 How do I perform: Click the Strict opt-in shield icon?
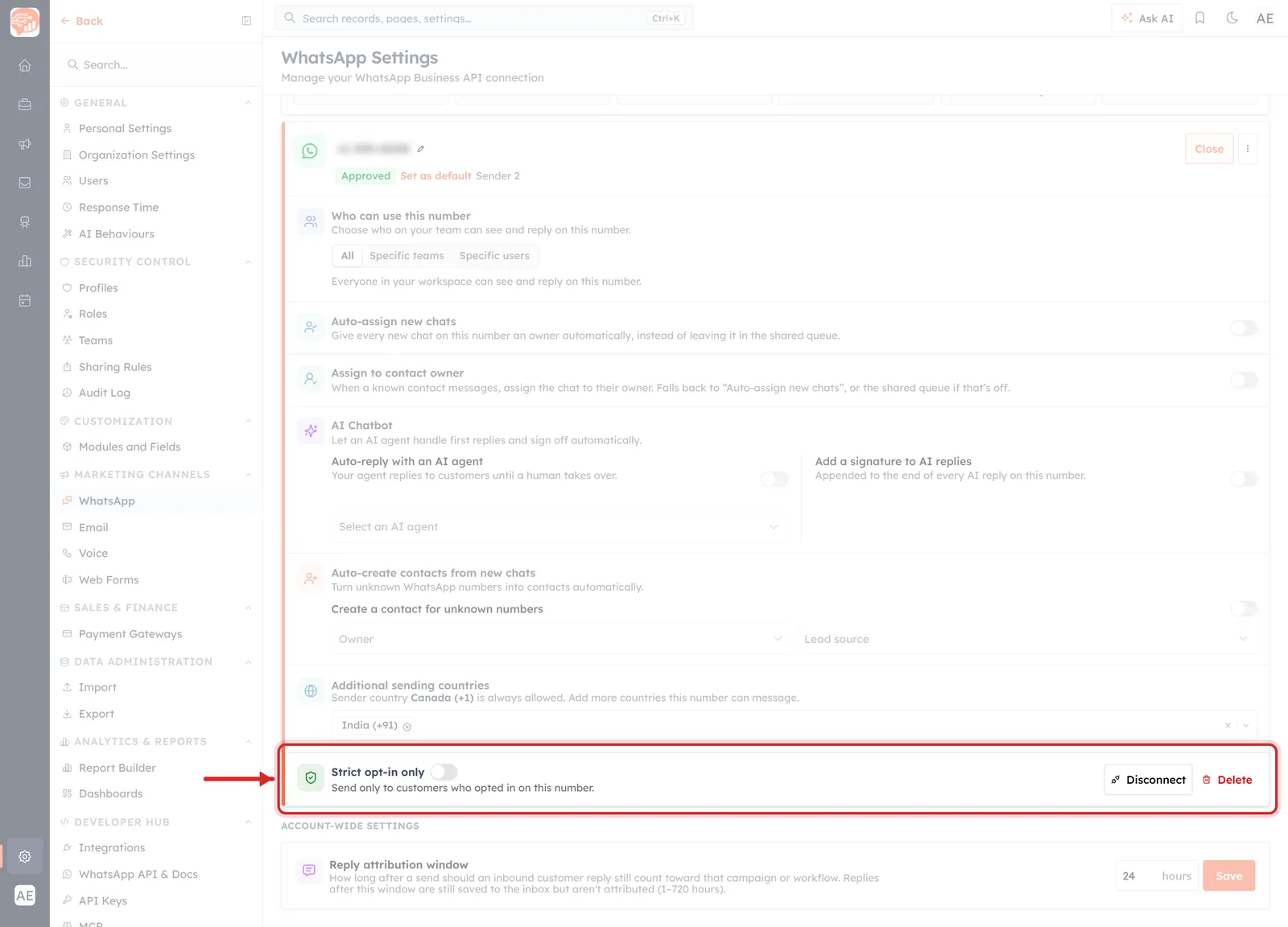pyautogui.click(x=311, y=778)
